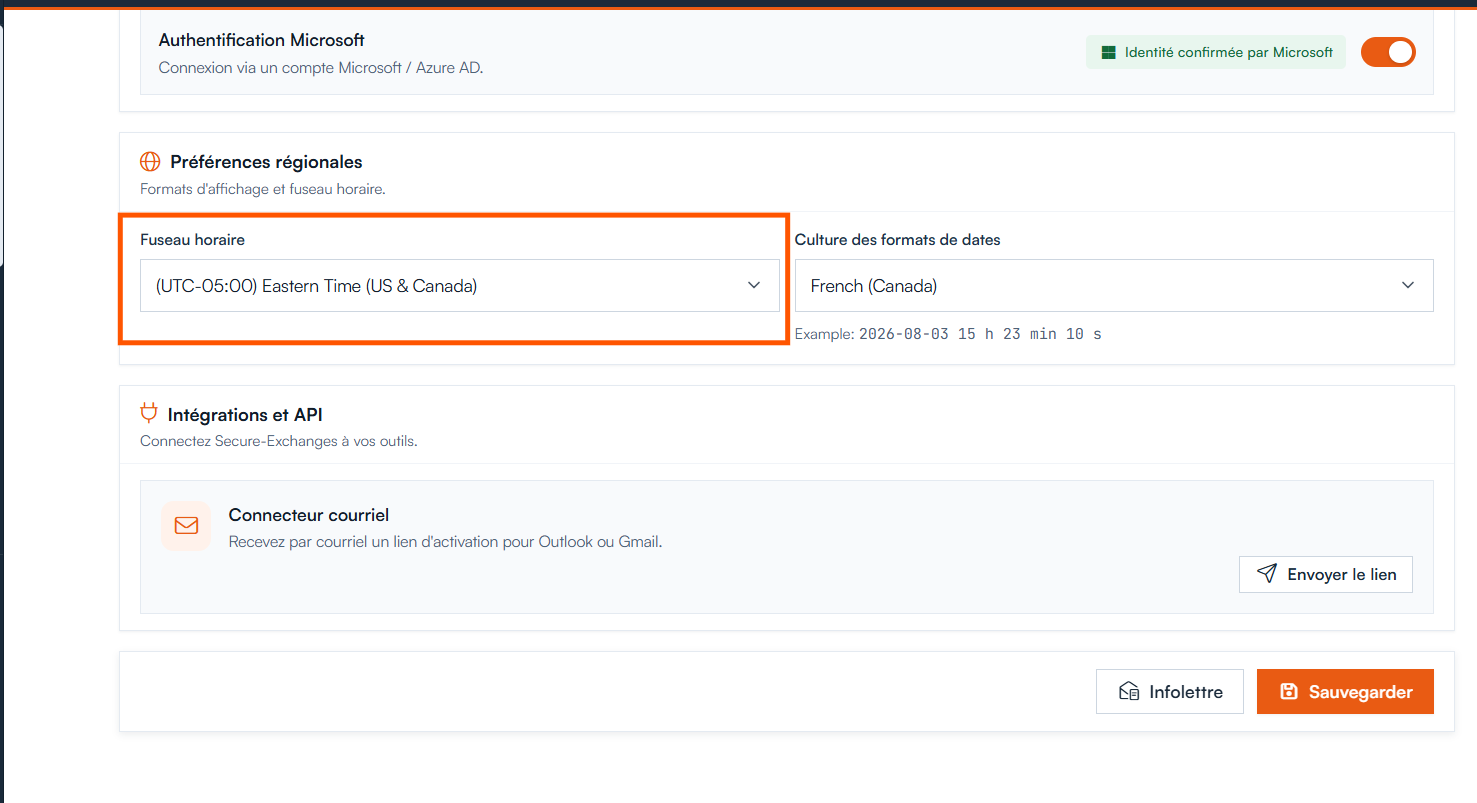Image resolution: width=1477 pixels, height=803 pixels.
Task: Open the Culture des formats de dates dropdown
Action: pyautogui.click(x=1114, y=286)
